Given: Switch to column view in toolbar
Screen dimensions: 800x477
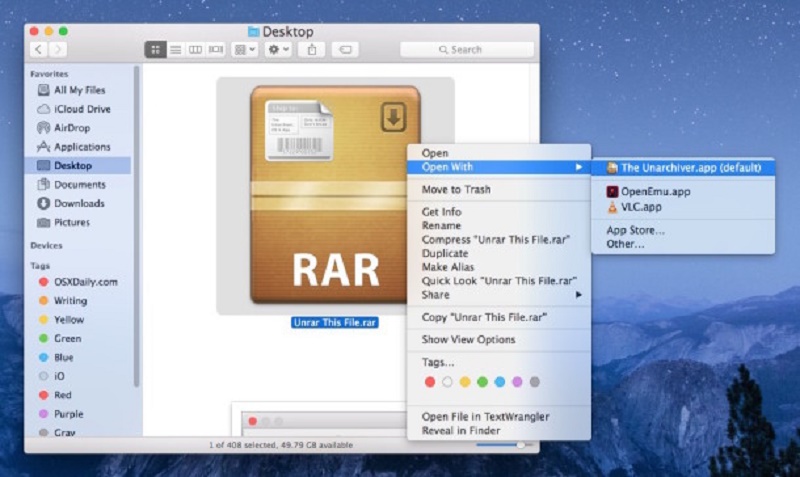Looking at the screenshot, I should 195,49.
